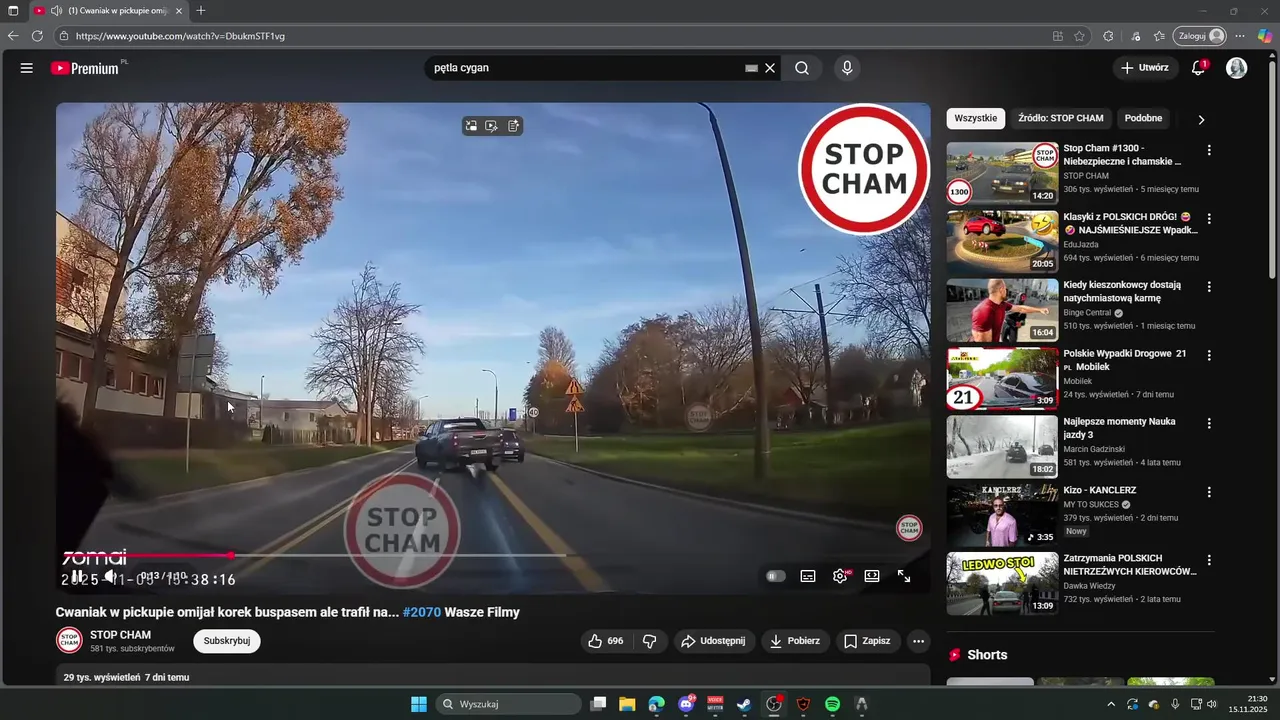Open the on-screen keyboard in search box
Image resolution: width=1280 pixels, height=720 pixels.
[x=751, y=68]
